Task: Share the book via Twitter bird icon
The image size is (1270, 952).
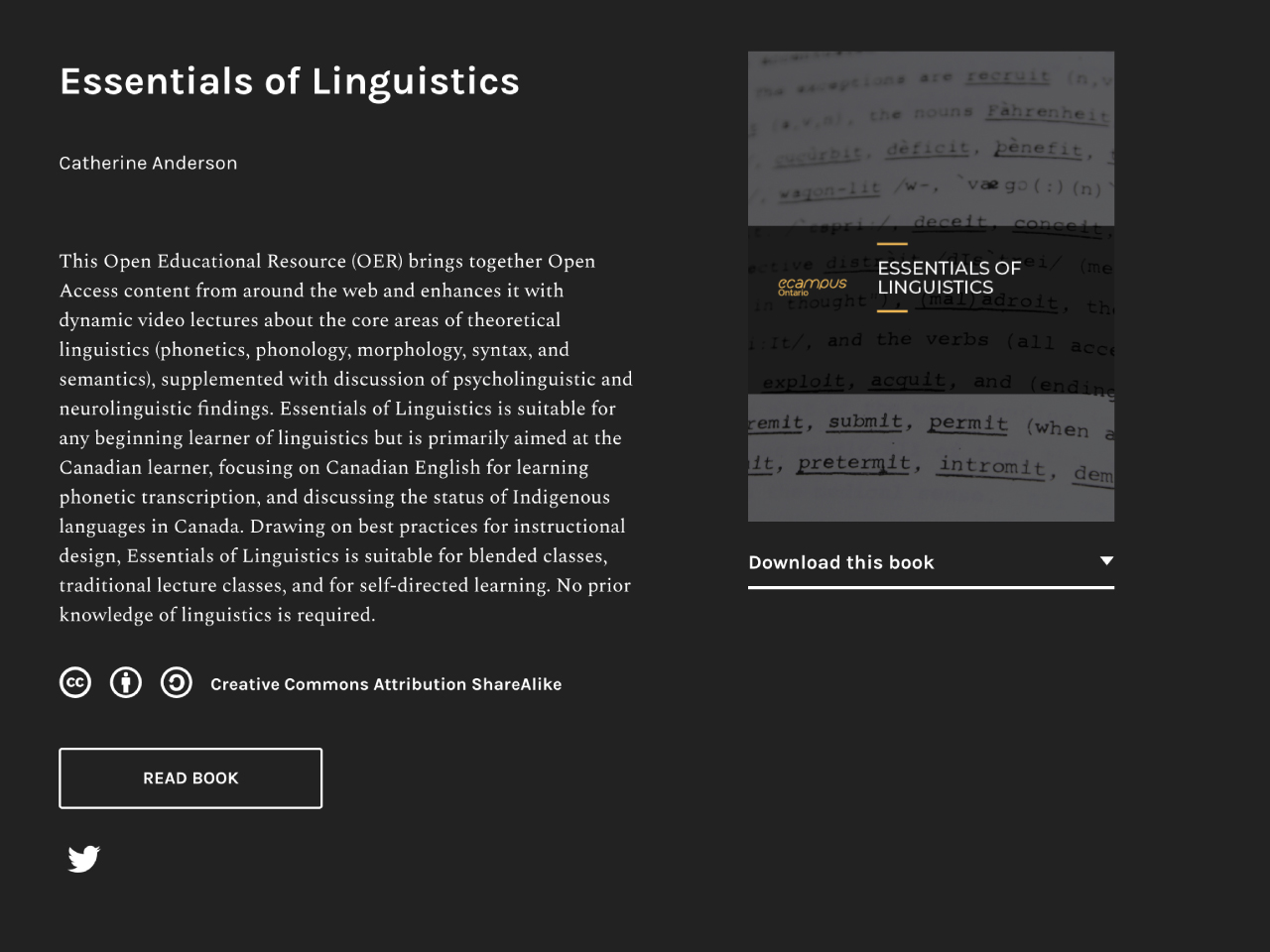Action: 84,858
